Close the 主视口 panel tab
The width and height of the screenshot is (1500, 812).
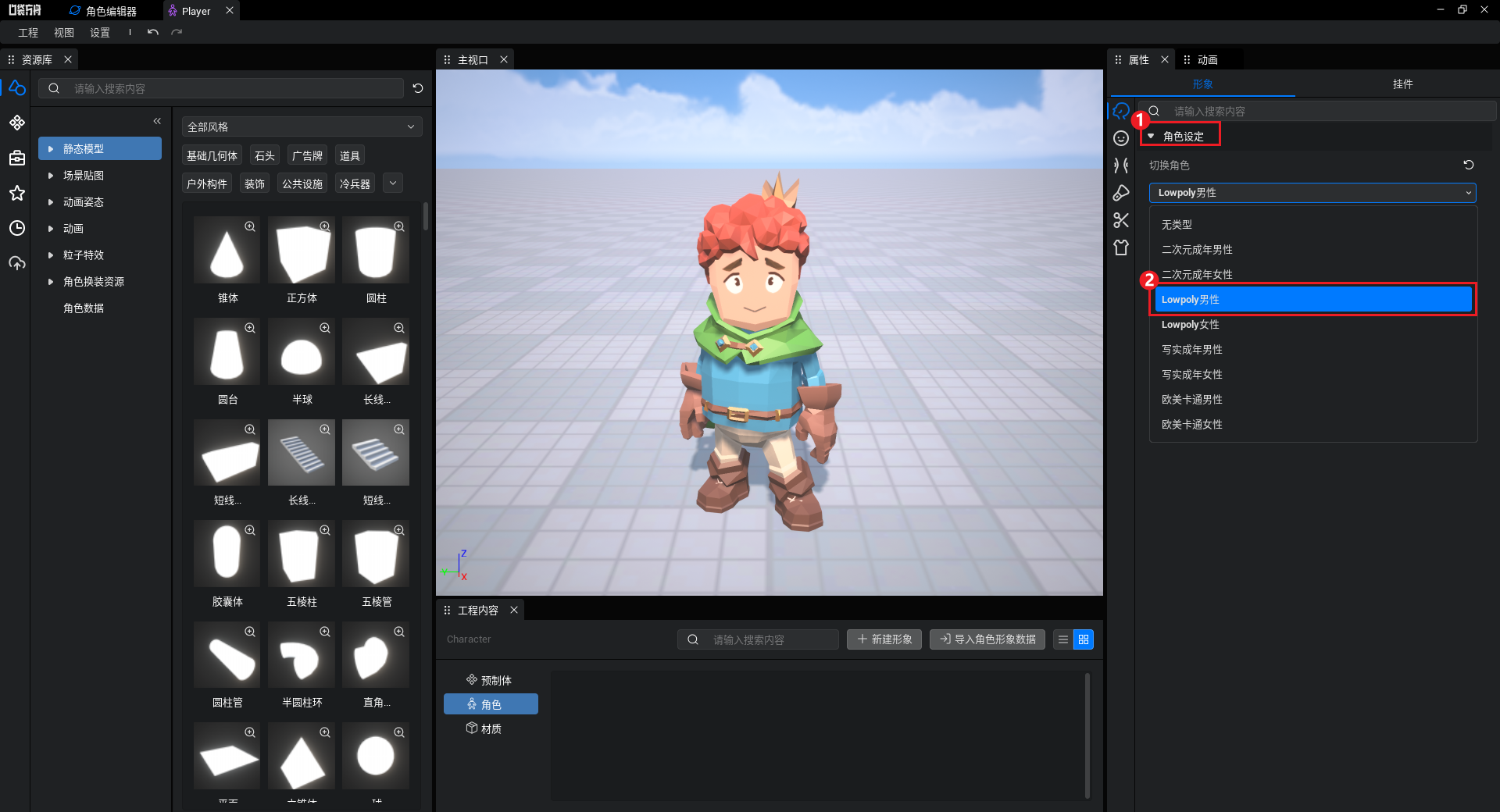[504, 59]
